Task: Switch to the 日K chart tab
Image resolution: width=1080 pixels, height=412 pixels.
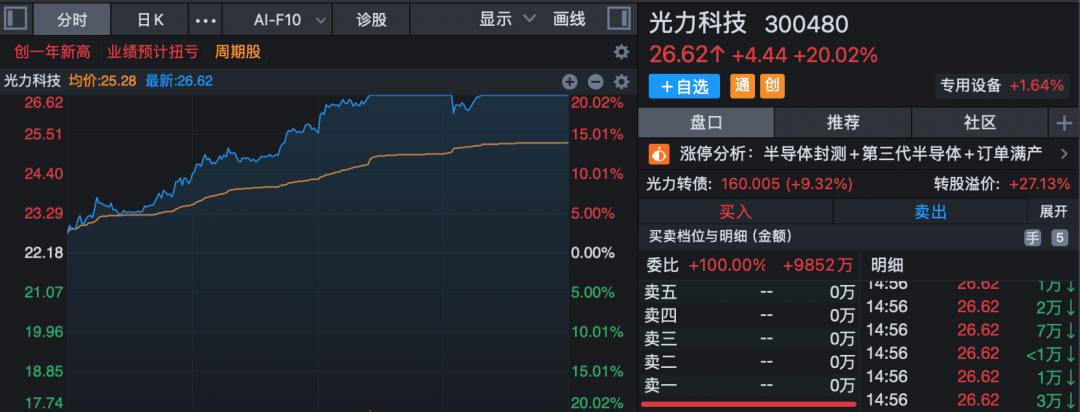Action: pyautogui.click(x=151, y=19)
